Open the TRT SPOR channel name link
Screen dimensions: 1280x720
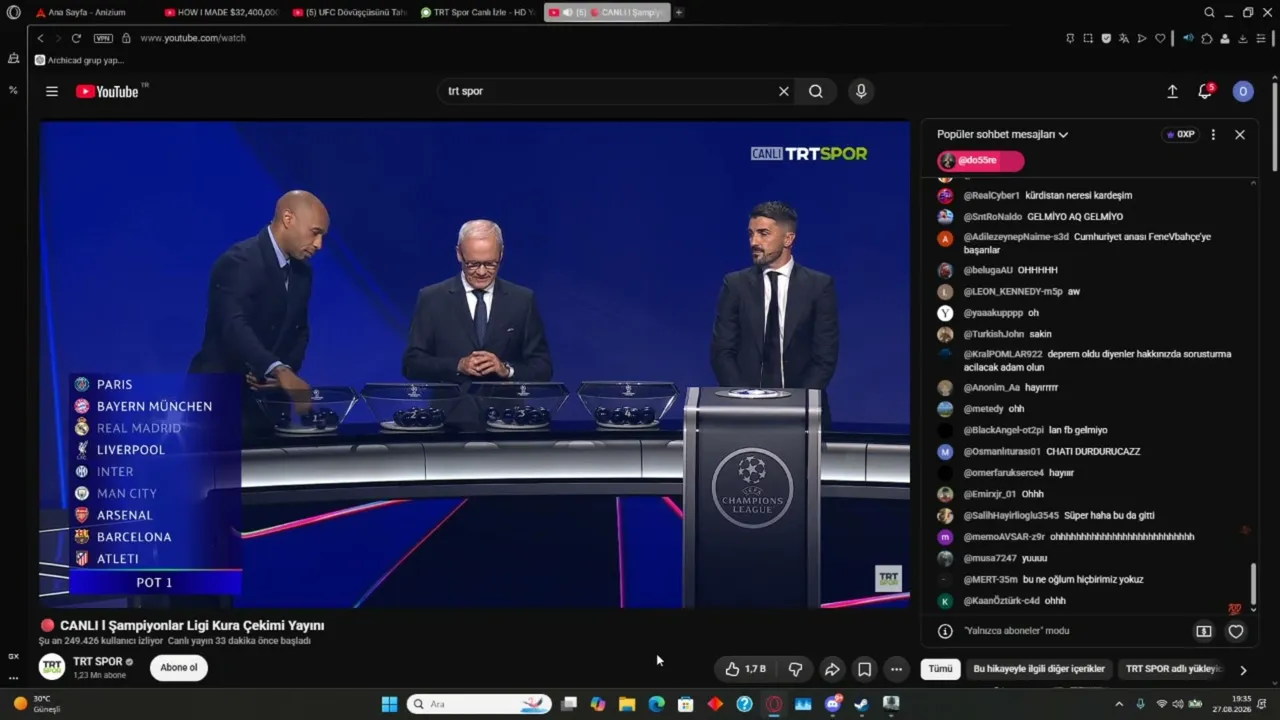point(98,661)
